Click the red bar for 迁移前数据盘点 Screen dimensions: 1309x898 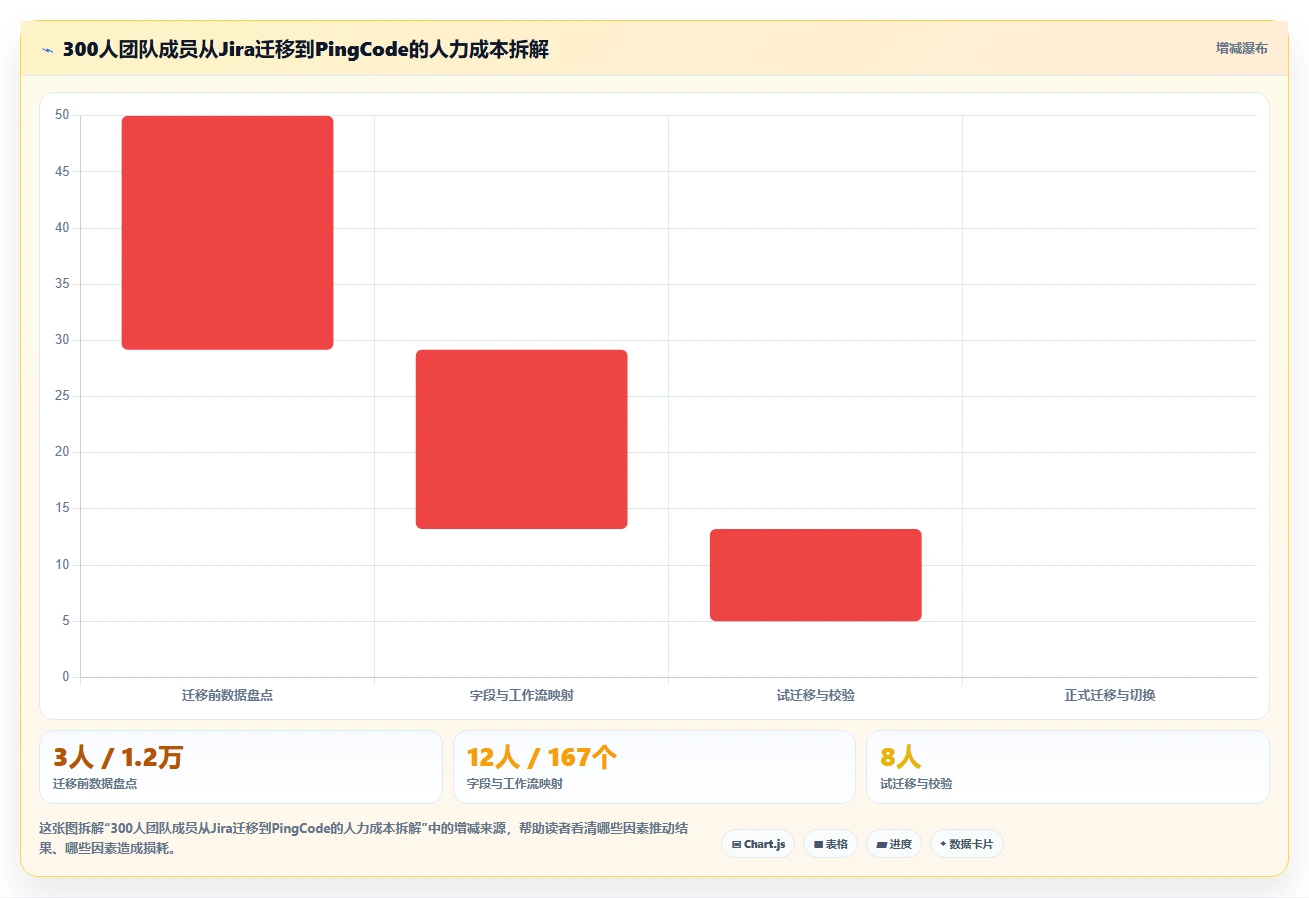227,233
